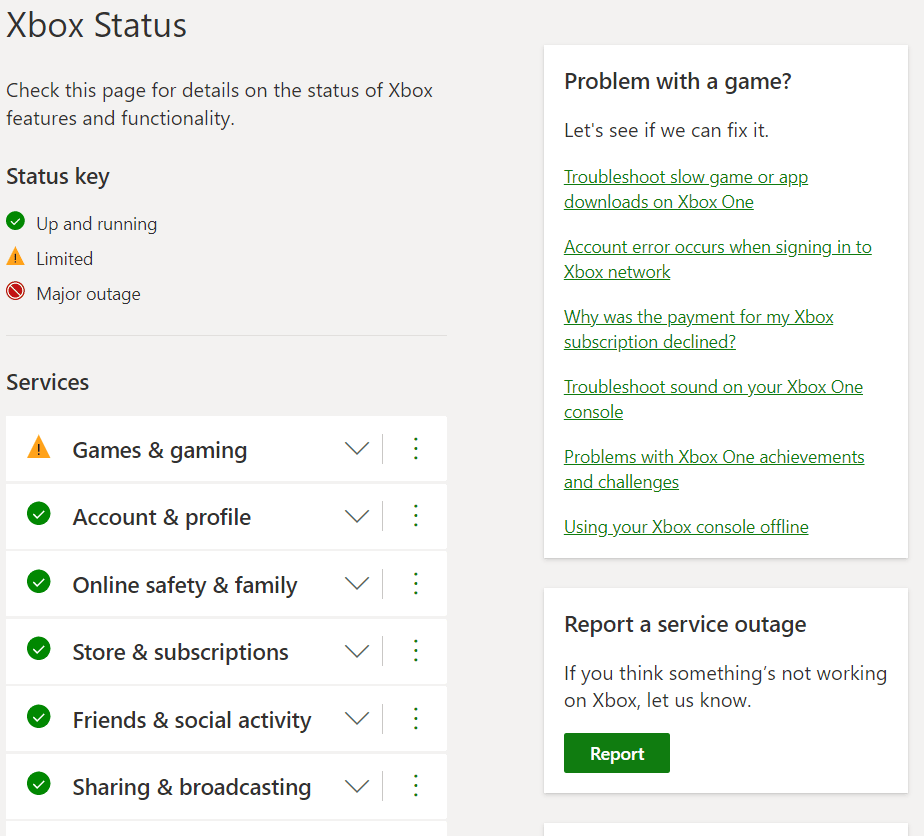Expand the Sharing & broadcasting section

[357, 785]
